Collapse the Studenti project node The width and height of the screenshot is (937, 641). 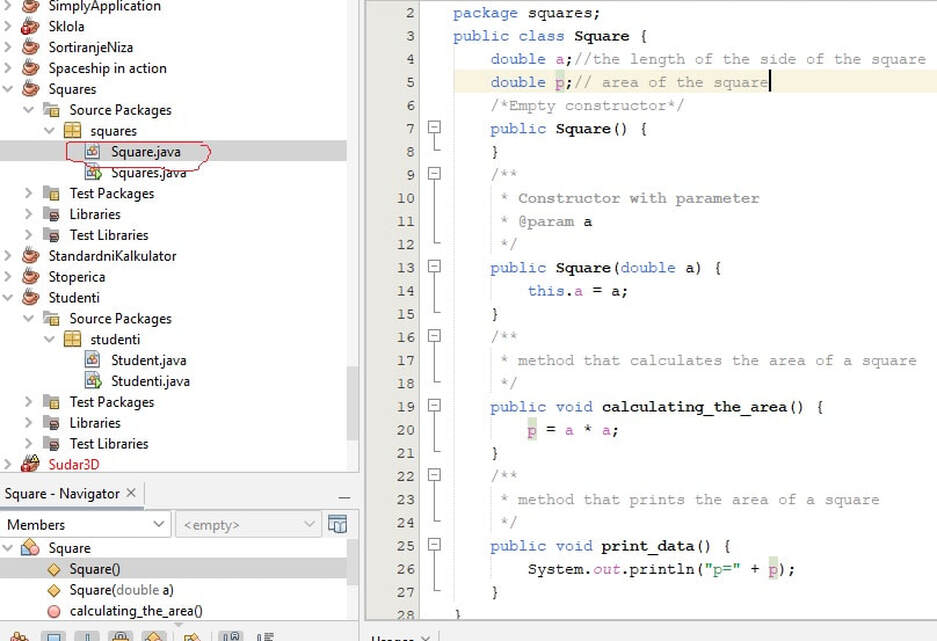click(7, 298)
